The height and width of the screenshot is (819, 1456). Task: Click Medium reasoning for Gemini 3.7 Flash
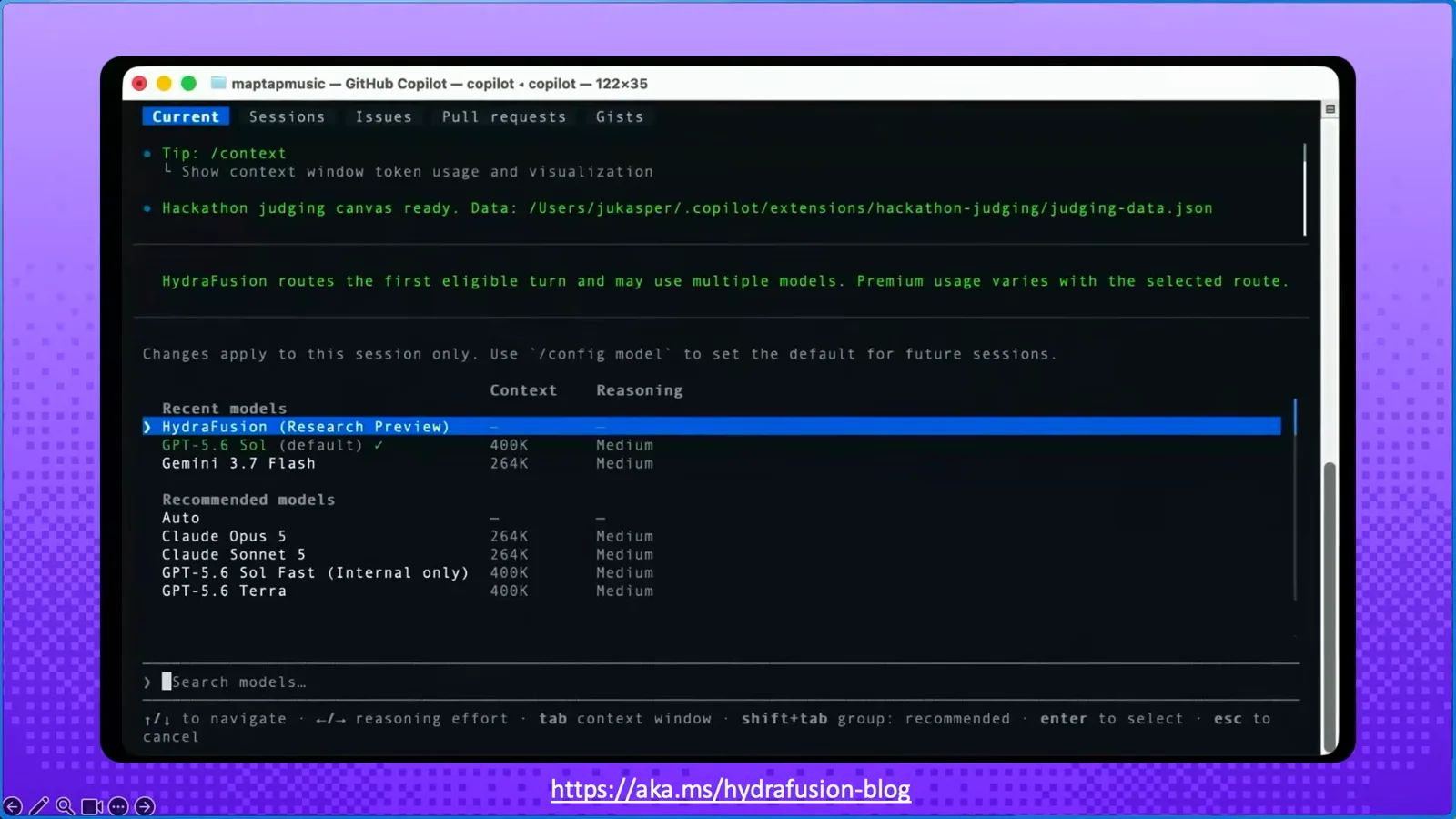tap(624, 463)
